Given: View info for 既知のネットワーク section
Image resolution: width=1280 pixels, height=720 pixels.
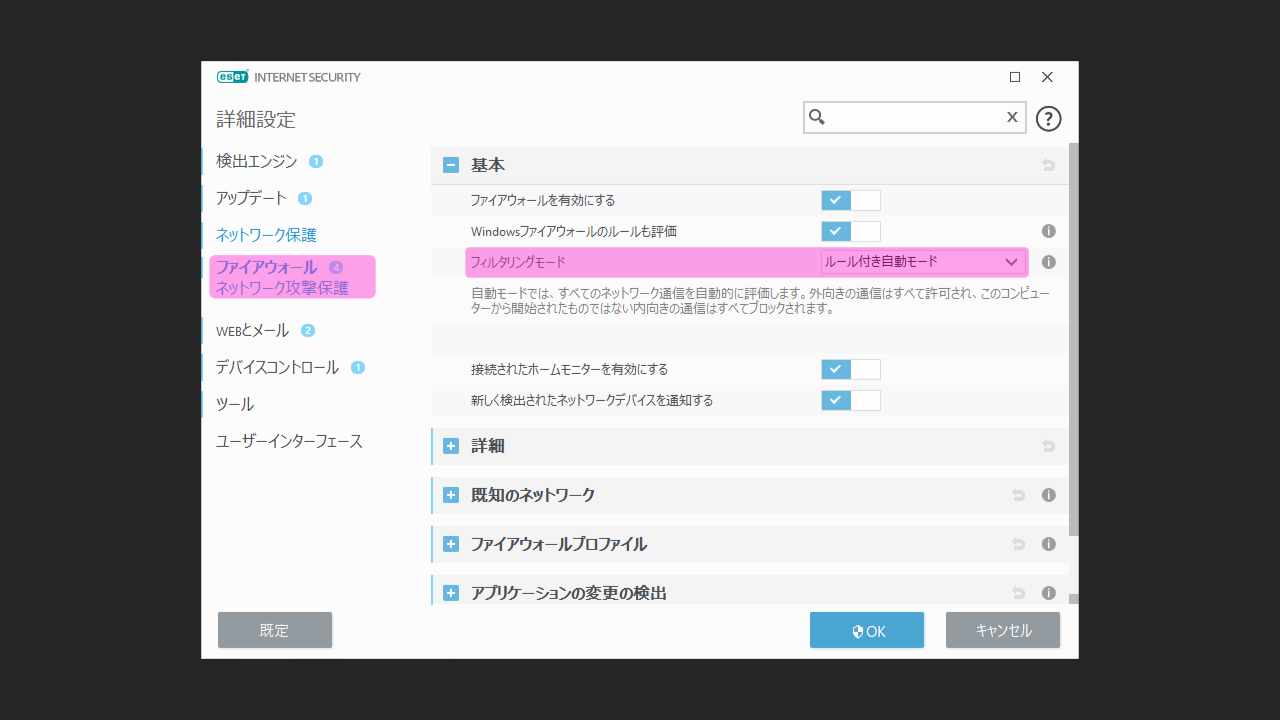Looking at the screenshot, I should [1048, 495].
